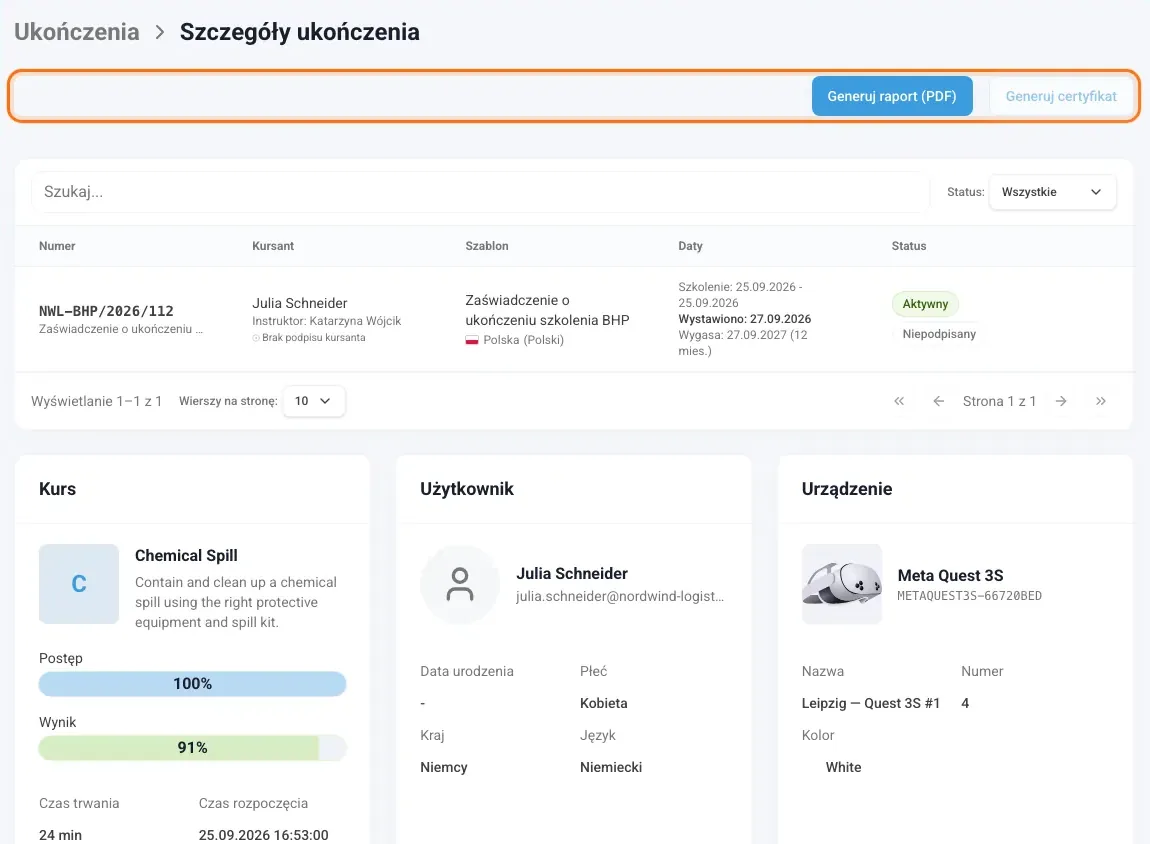Click the Leipzig — Quest 3S #1 device name
The width and height of the screenshot is (1150, 844).
(871, 703)
